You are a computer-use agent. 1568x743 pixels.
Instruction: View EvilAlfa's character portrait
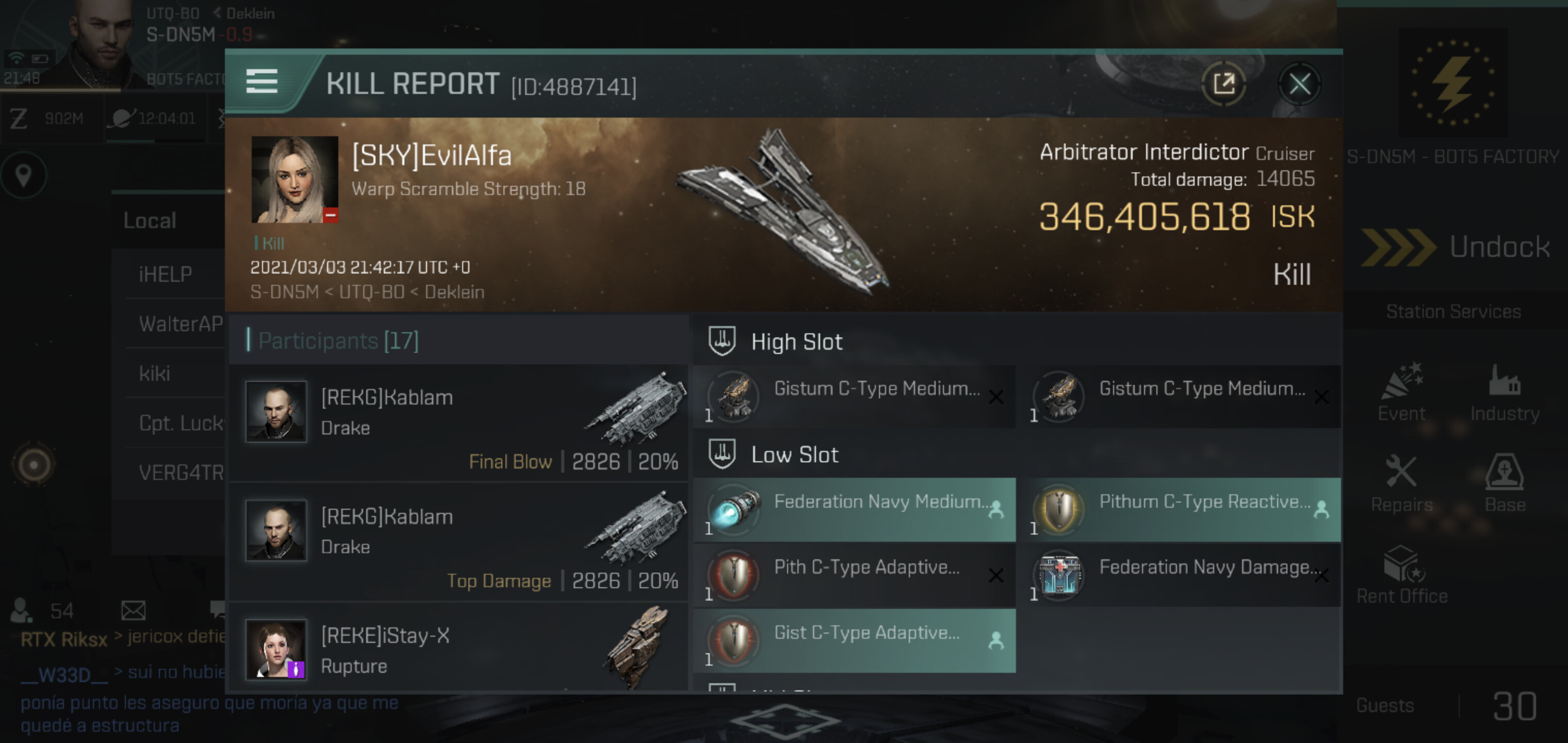[x=295, y=179]
